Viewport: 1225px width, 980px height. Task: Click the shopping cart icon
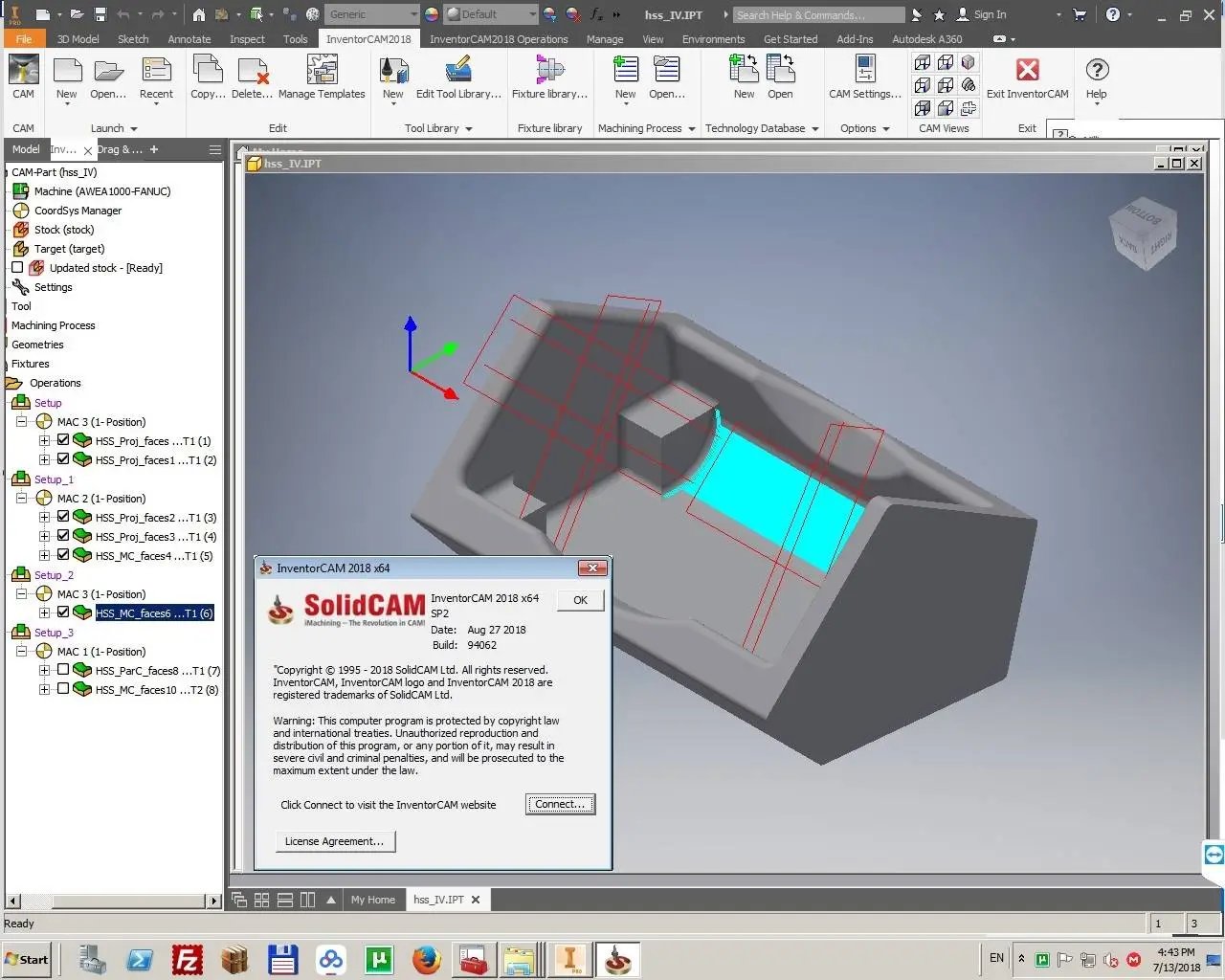click(1080, 14)
